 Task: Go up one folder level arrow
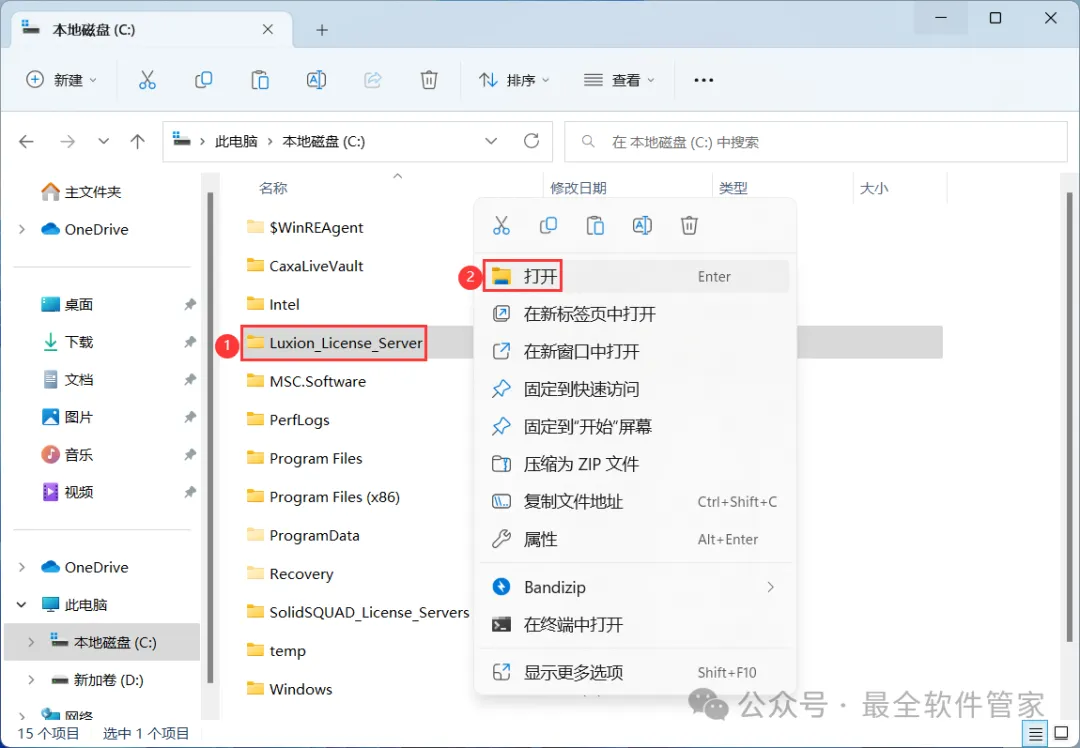[138, 142]
